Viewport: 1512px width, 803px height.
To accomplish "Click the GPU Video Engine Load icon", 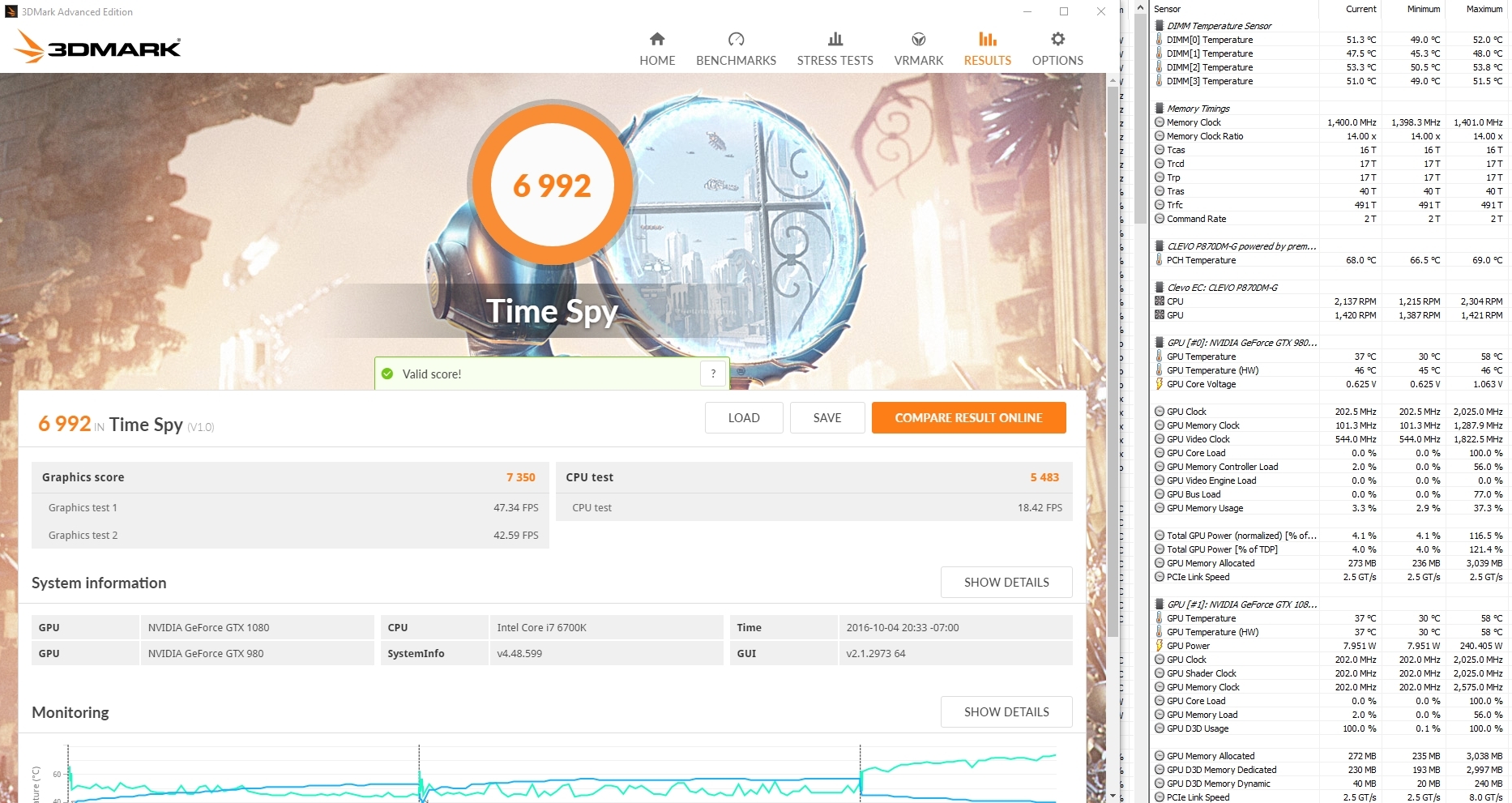I will [x=1160, y=481].
